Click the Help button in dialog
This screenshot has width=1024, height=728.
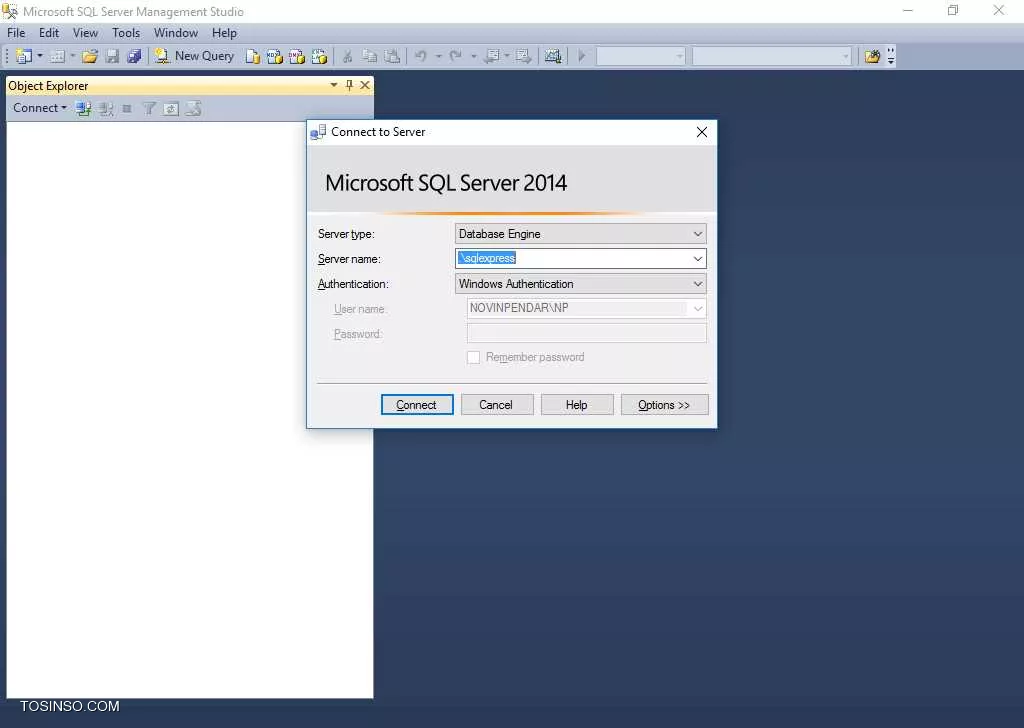click(x=577, y=405)
